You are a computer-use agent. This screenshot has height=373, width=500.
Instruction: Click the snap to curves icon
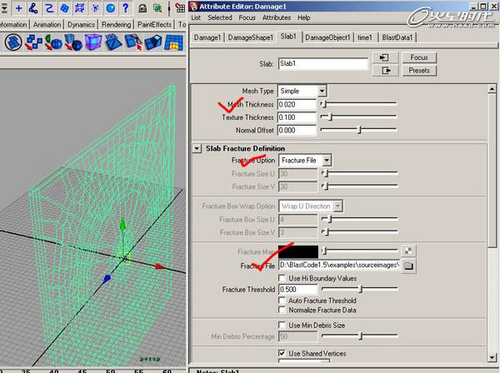coord(33,8)
